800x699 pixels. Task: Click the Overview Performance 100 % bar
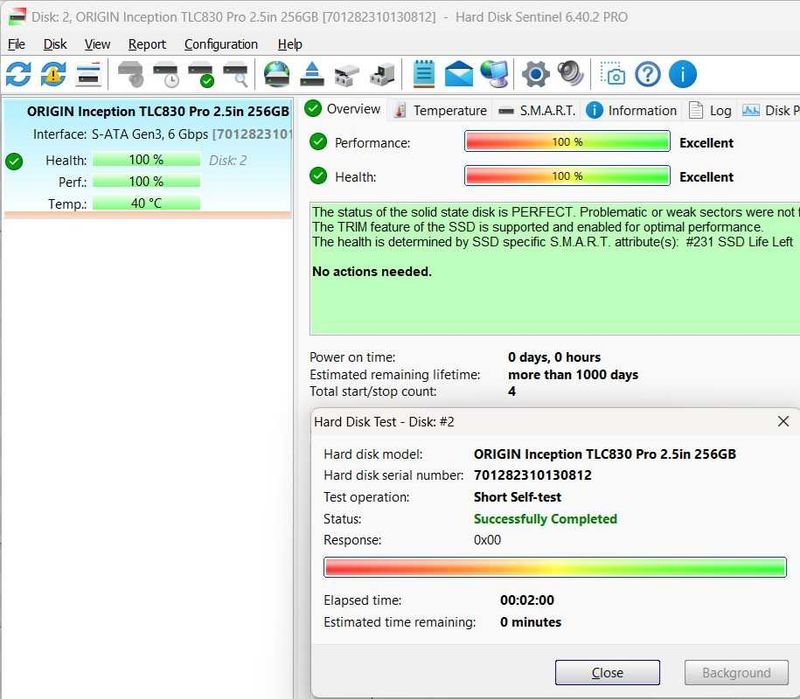[567, 142]
